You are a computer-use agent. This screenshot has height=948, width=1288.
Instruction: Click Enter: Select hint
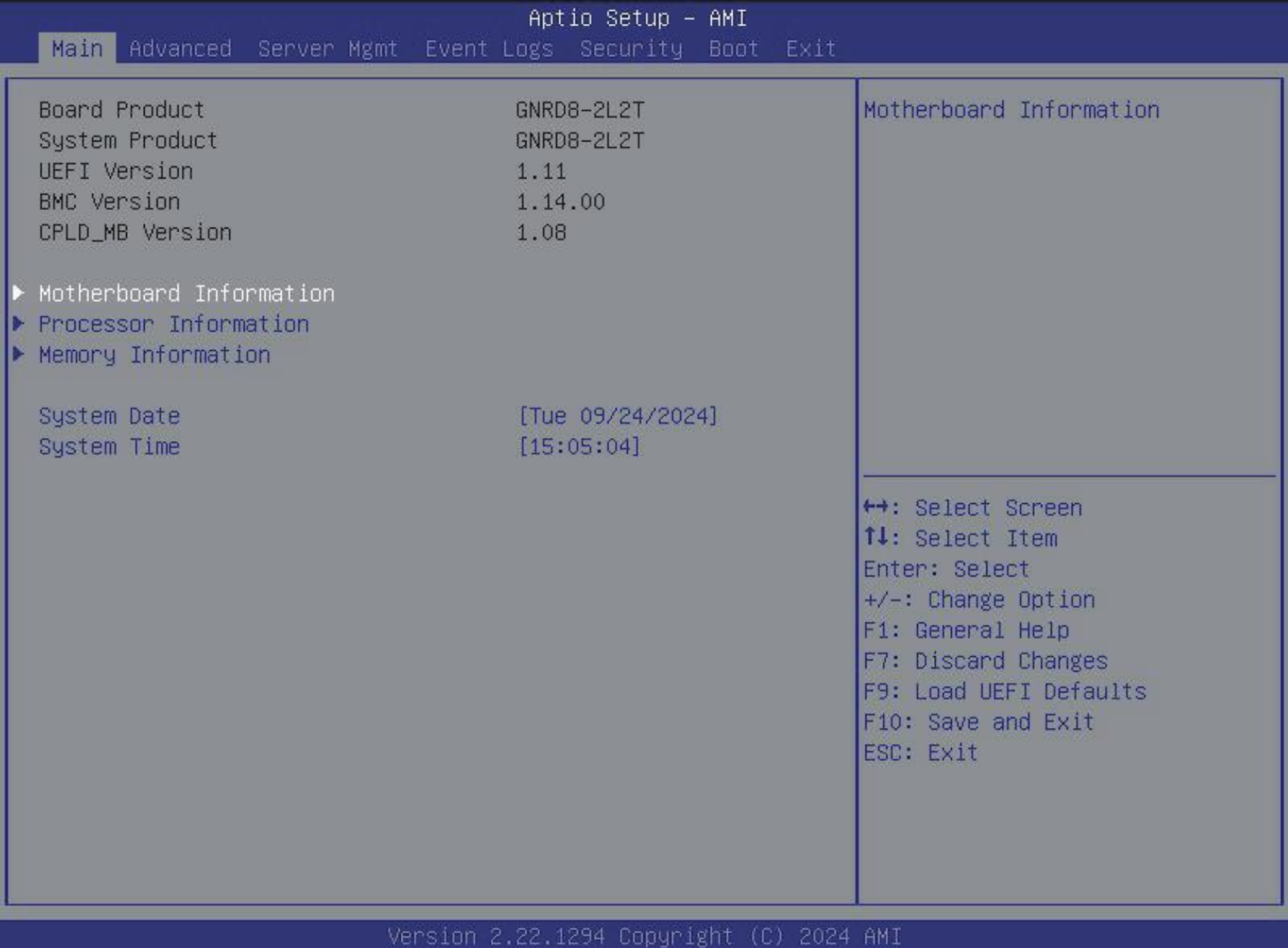(946, 569)
